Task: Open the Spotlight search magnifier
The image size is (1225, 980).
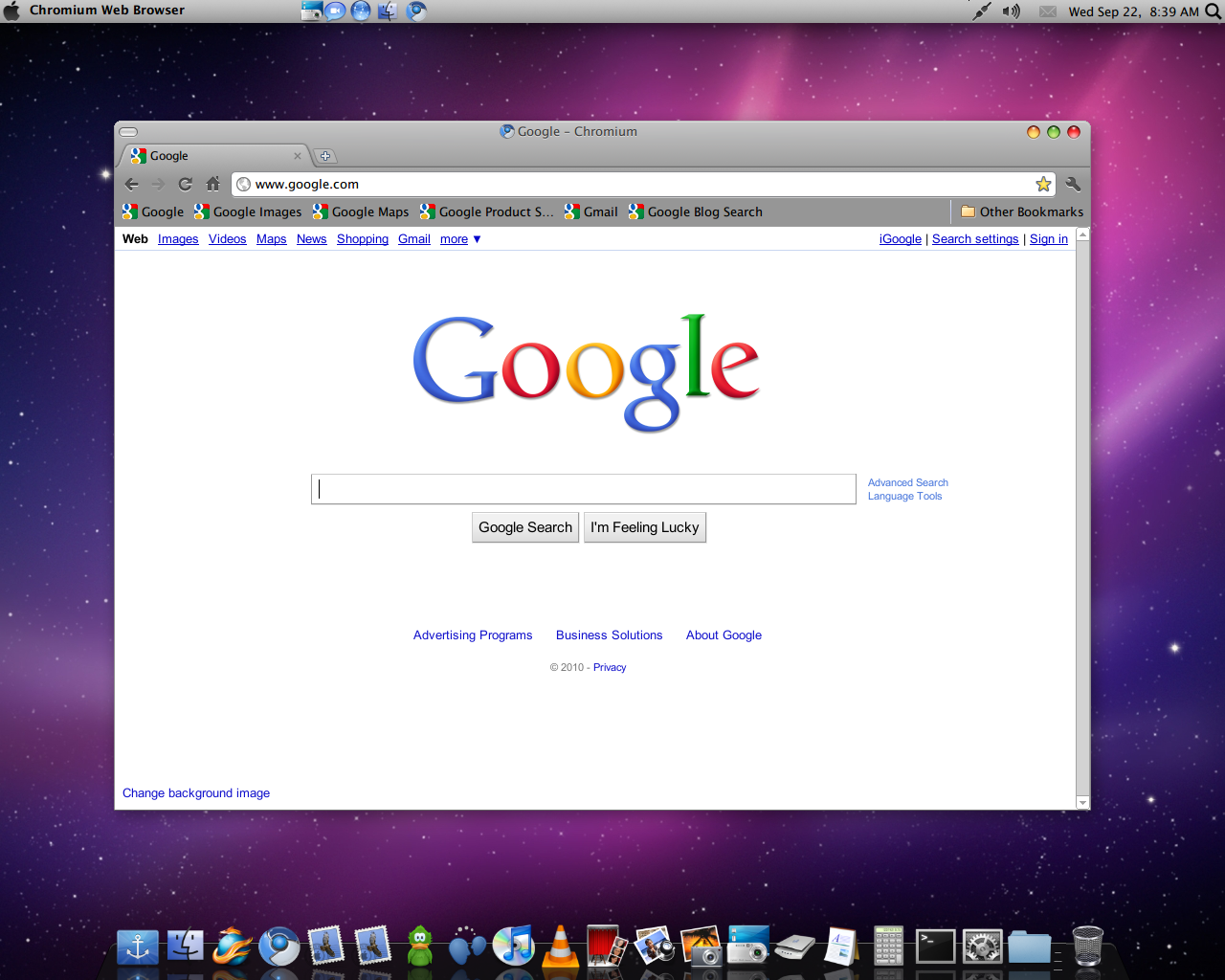Action: tap(1213, 11)
